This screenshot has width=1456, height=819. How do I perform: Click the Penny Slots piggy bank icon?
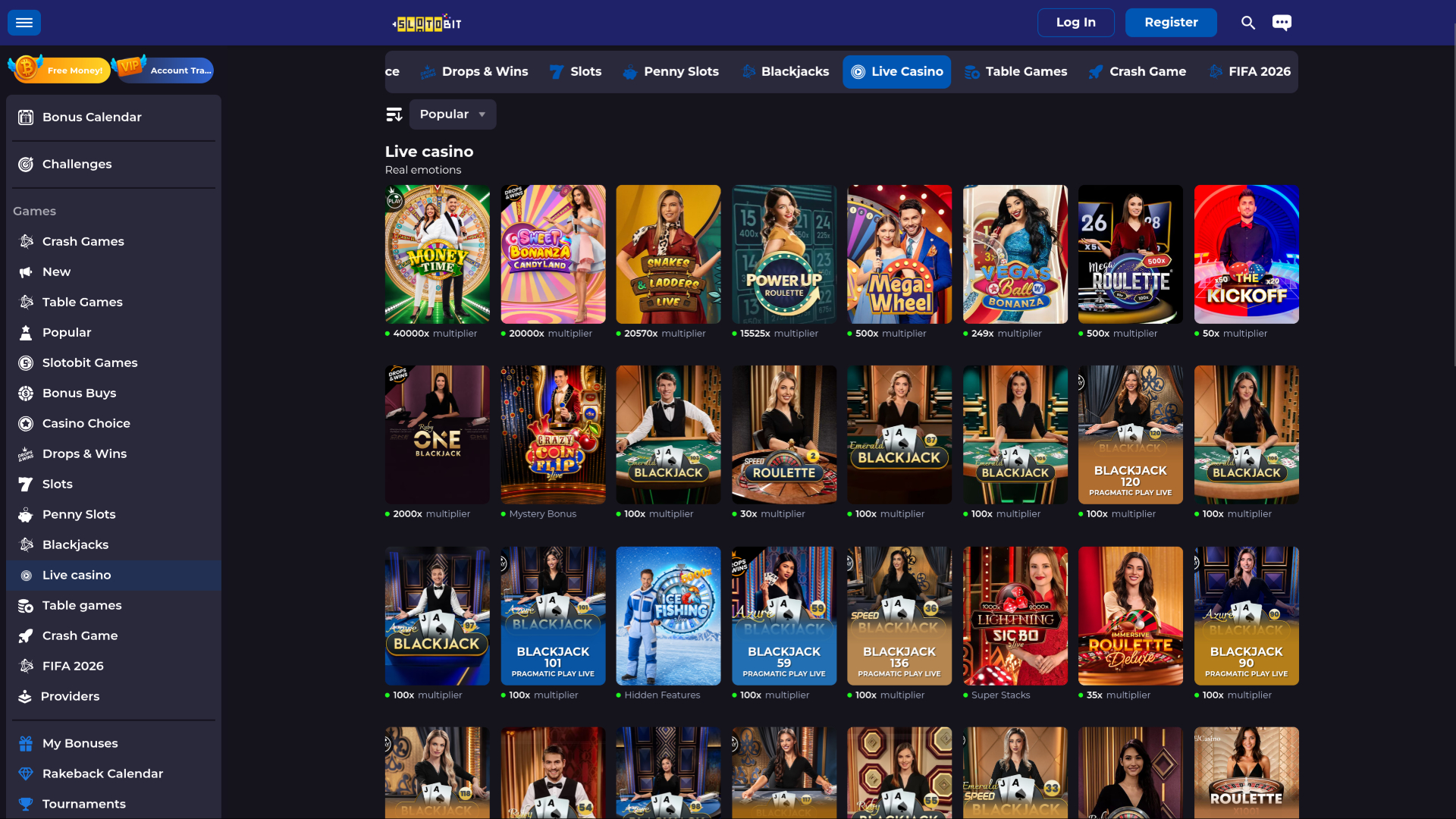pyautogui.click(x=26, y=514)
